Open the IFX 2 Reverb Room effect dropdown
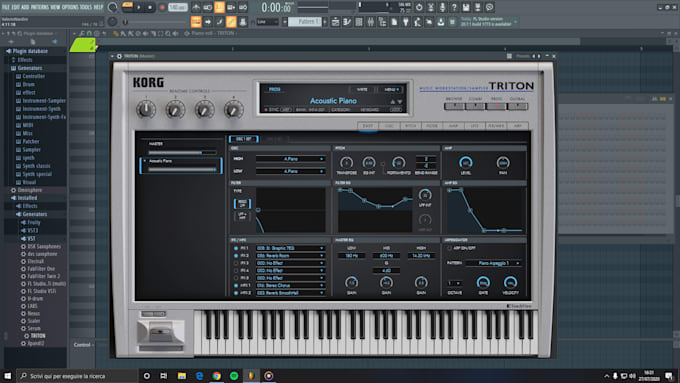 coord(290,255)
